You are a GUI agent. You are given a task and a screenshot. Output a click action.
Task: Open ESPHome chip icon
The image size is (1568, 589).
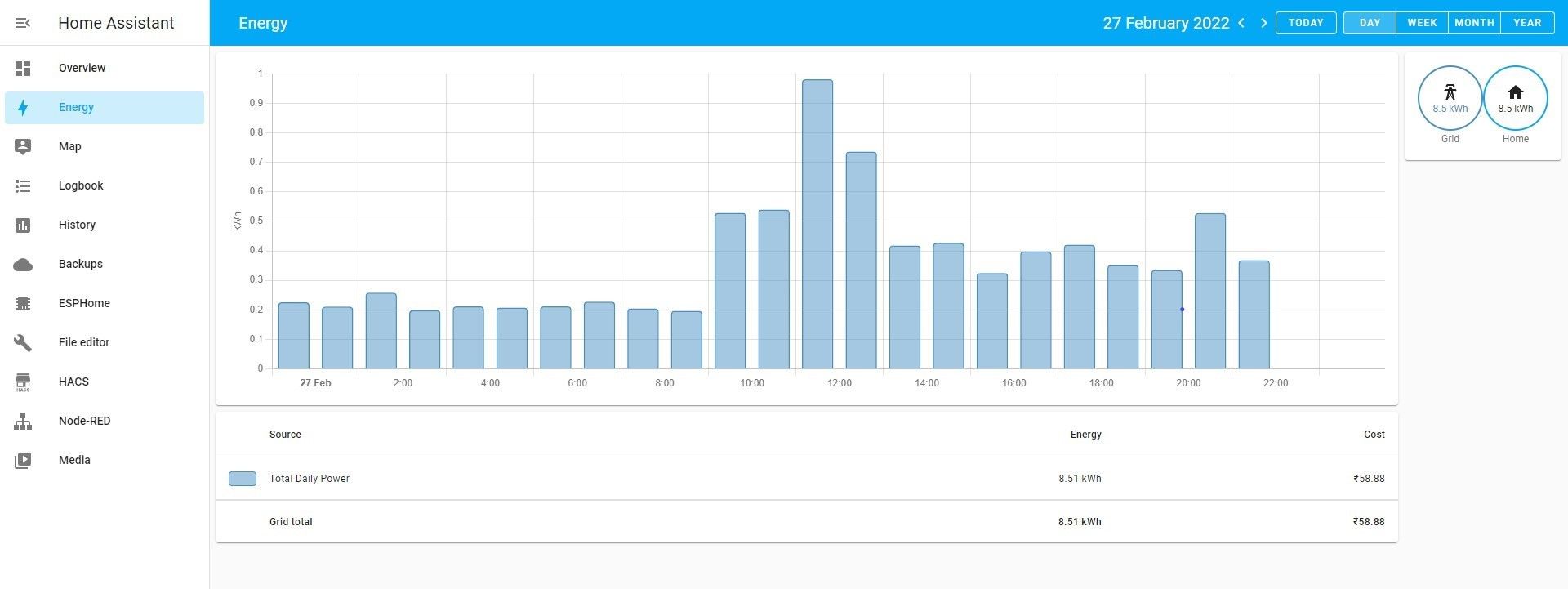[23, 303]
